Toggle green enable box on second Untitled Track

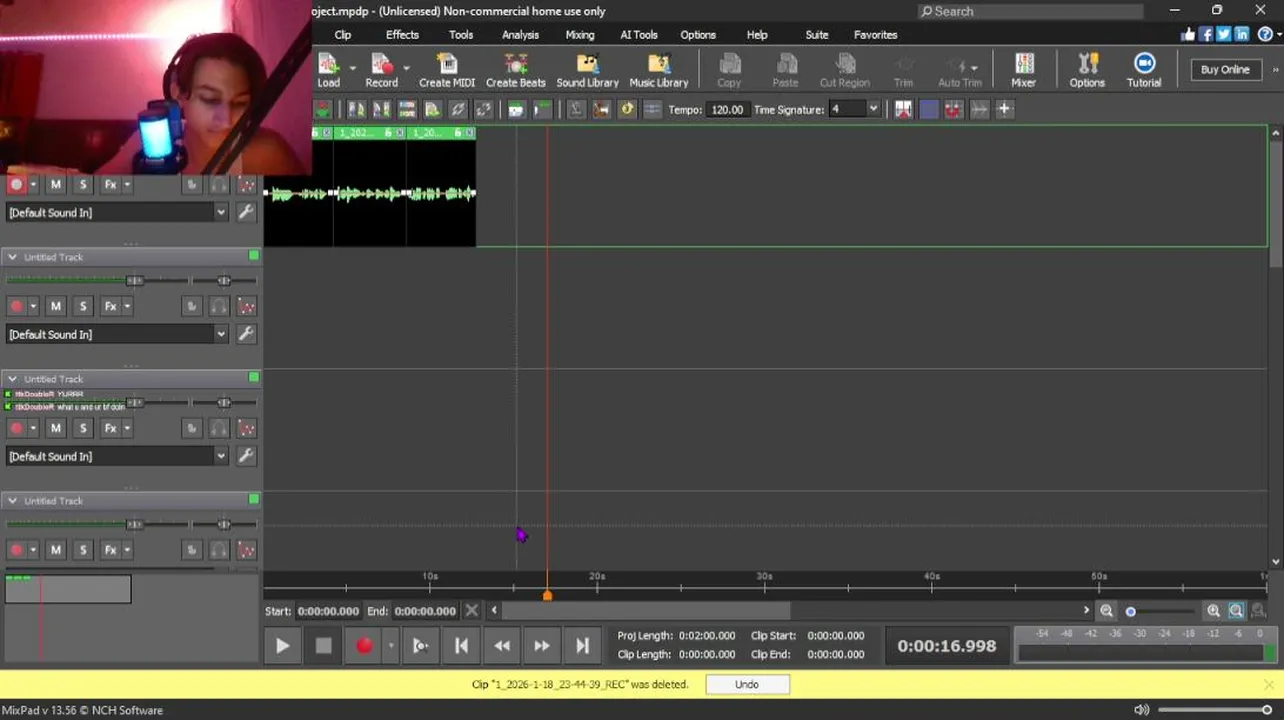pyautogui.click(x=254, y=256)
